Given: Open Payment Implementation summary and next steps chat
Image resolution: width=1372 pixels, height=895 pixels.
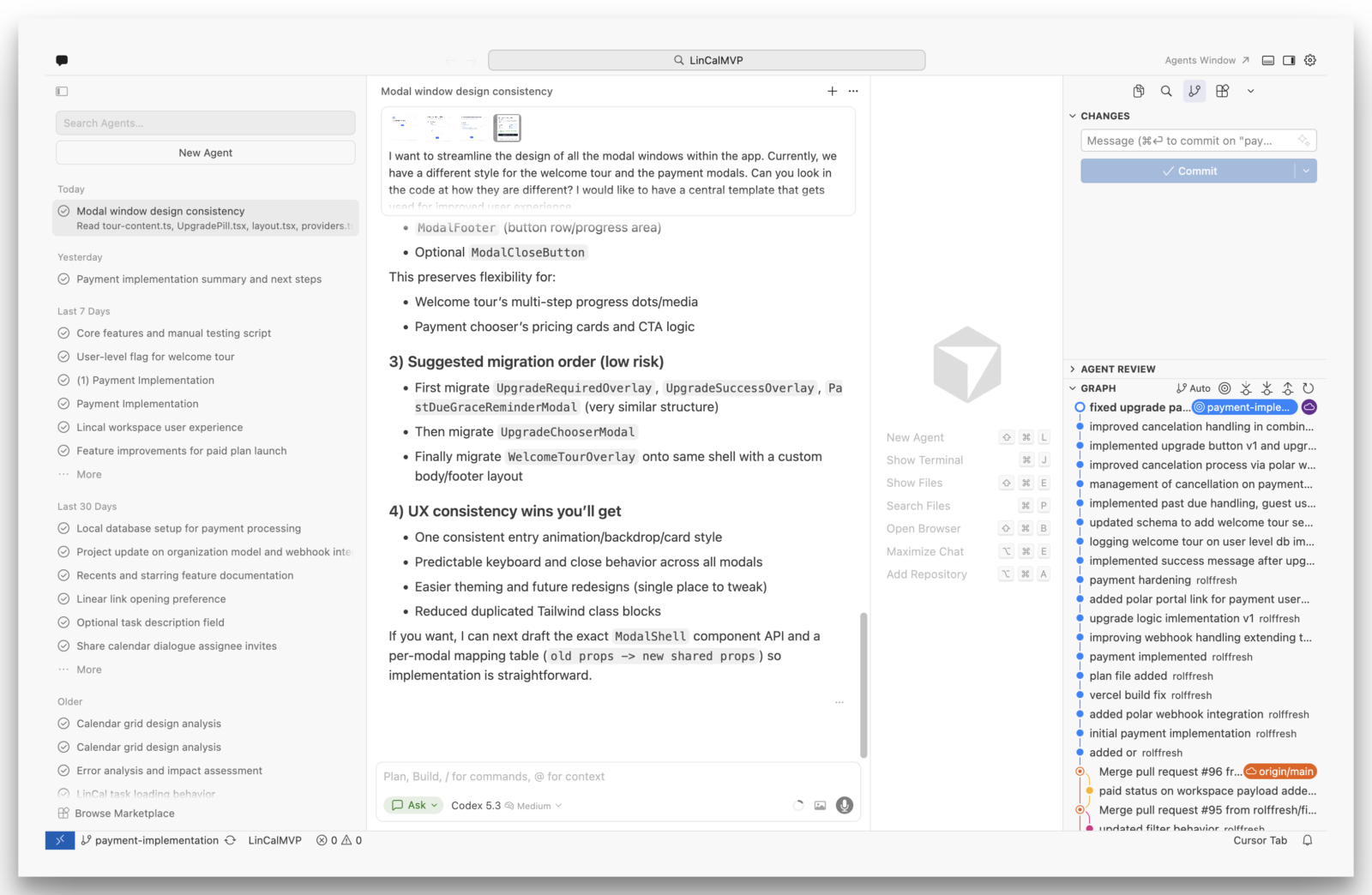Looking at the screenshot, I should (199, 279).
